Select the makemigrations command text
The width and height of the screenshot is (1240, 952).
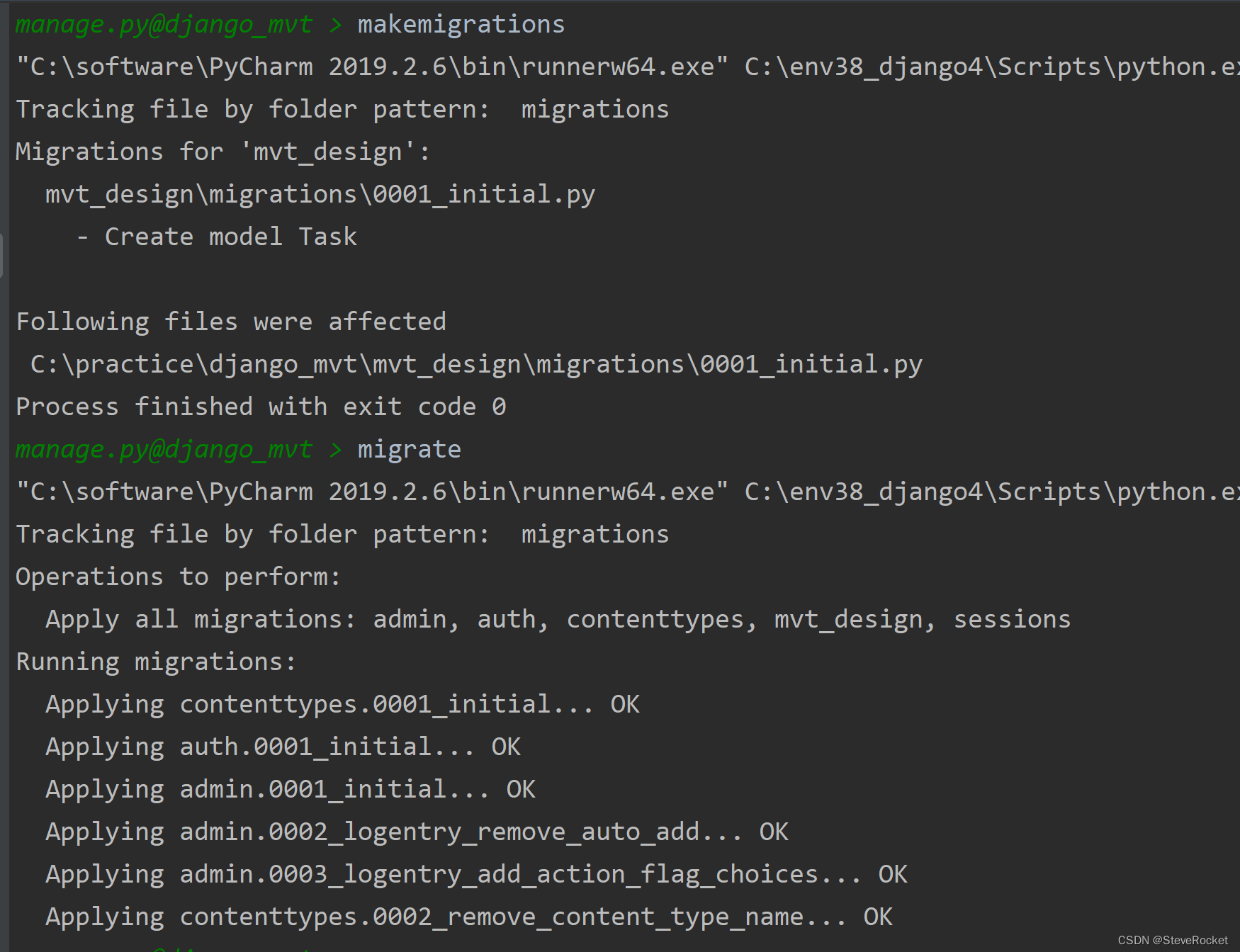click(x=461, y=23)
